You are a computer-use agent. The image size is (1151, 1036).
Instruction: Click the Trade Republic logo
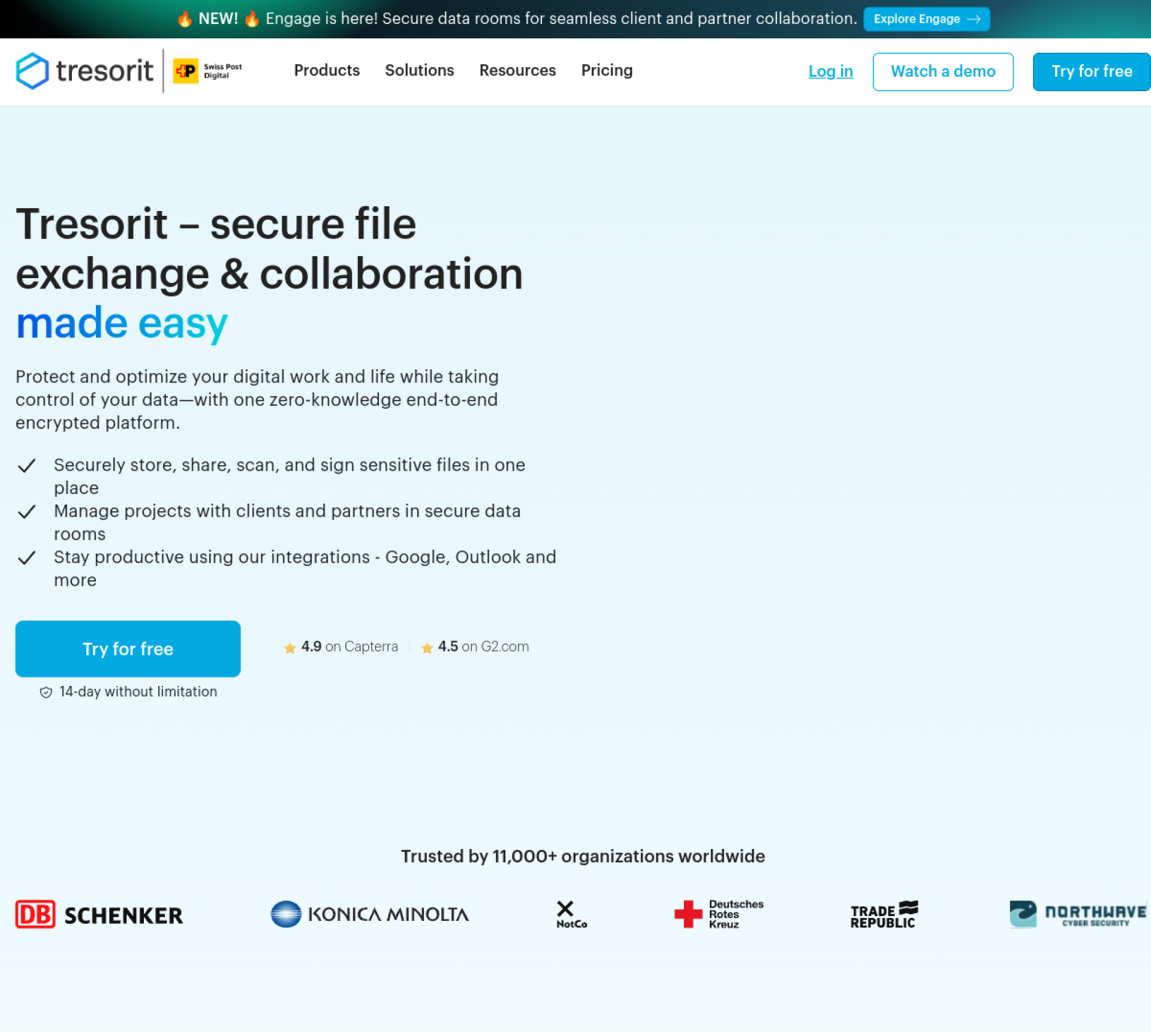(x=884, y=915)
